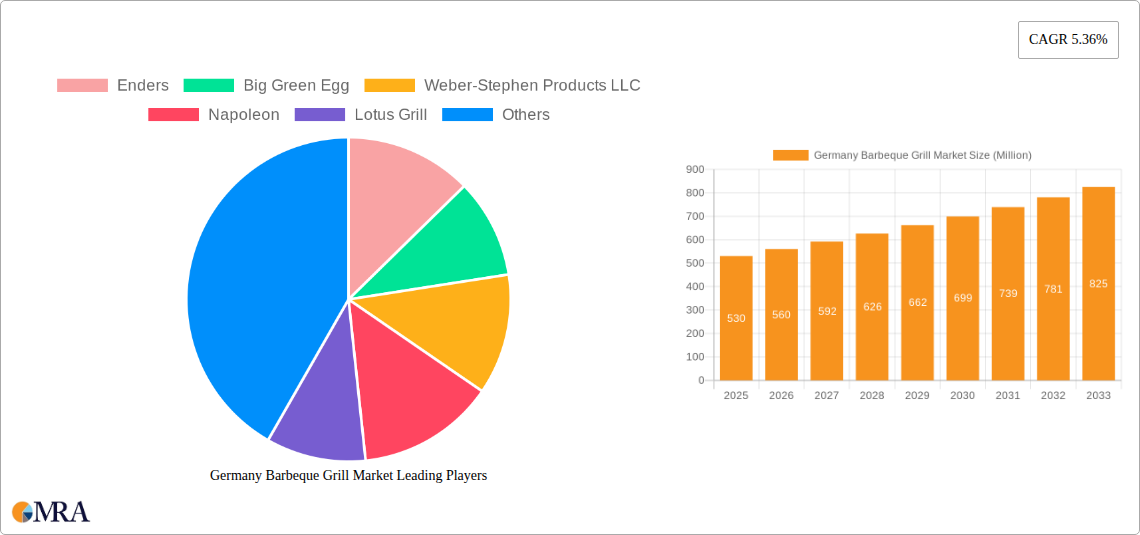Viewport: 1140px width, 535px height.
Task: Toggle the Lotus Grill legend label
Action: (391, 115)
